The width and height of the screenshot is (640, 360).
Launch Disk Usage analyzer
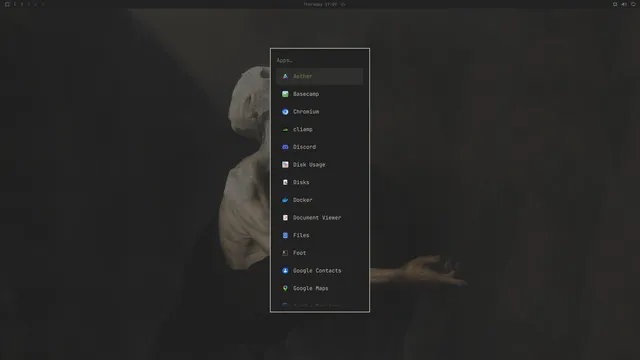pyautogui.click(x=319, y=164)
